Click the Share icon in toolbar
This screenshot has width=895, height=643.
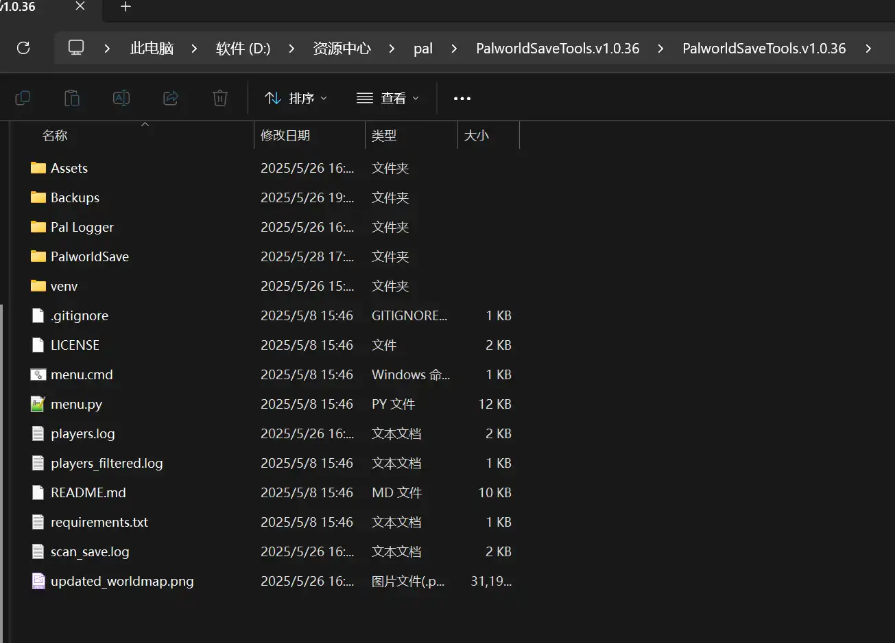click(171, 98)
